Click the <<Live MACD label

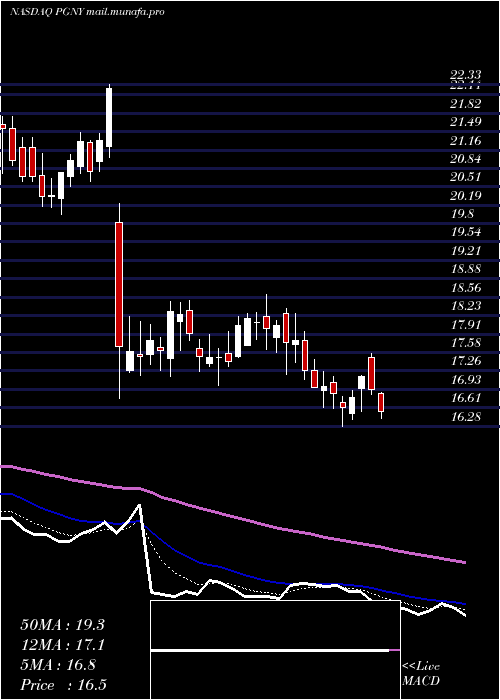(421, 674)
